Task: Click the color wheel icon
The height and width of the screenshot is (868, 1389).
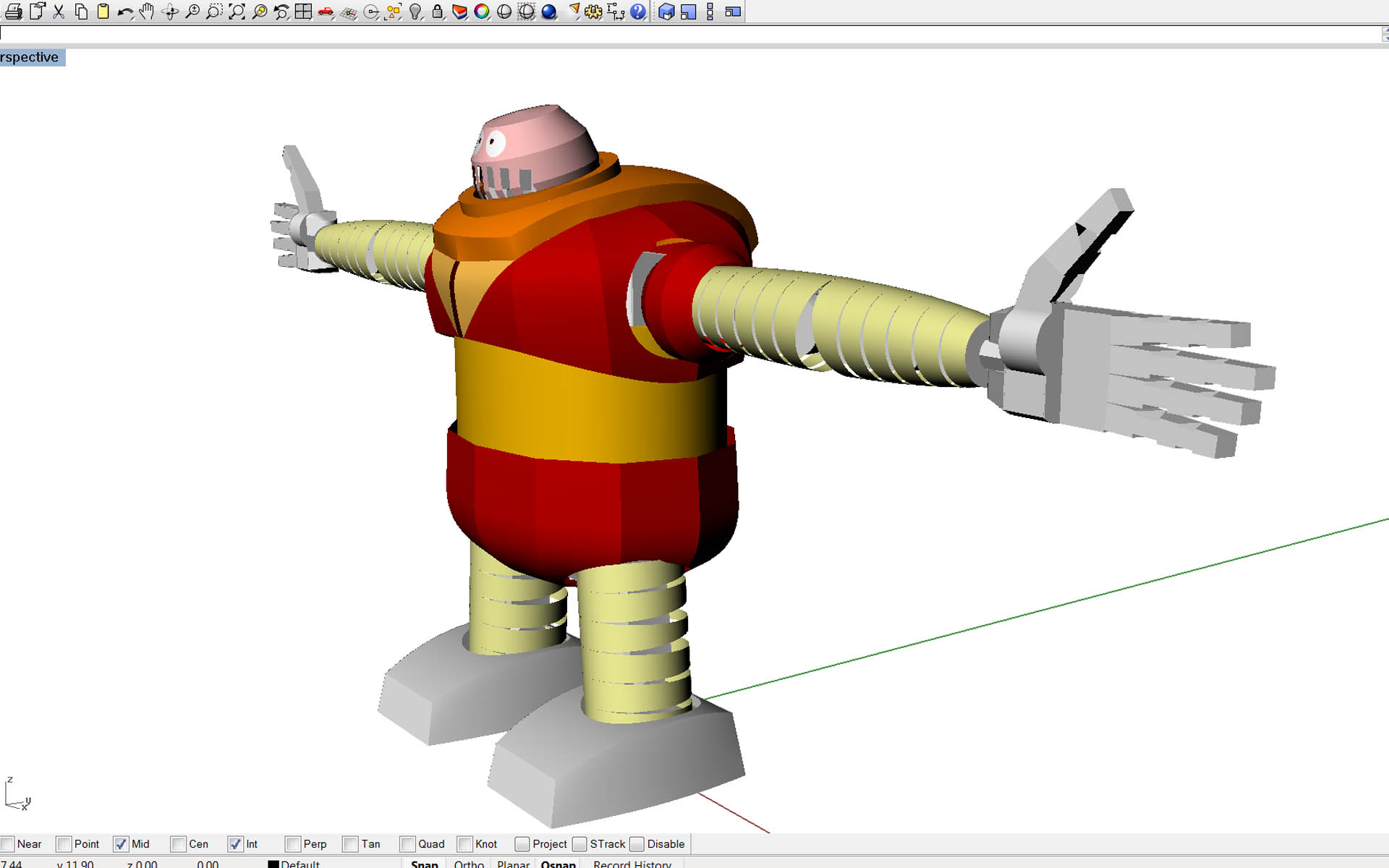Action: pos(482,12)
